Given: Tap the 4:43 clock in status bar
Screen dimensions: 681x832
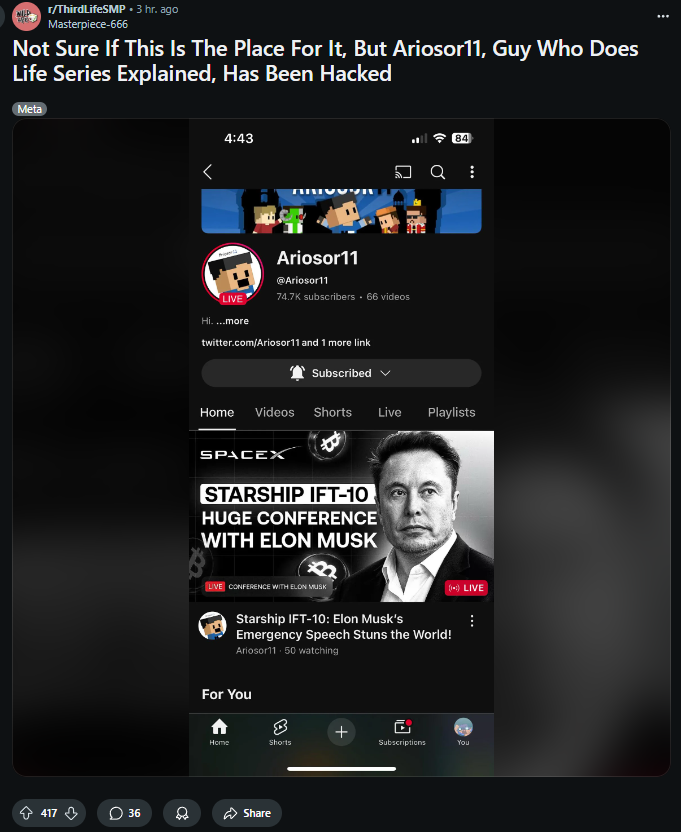Looking at the screenshot, I should [239, 138].
